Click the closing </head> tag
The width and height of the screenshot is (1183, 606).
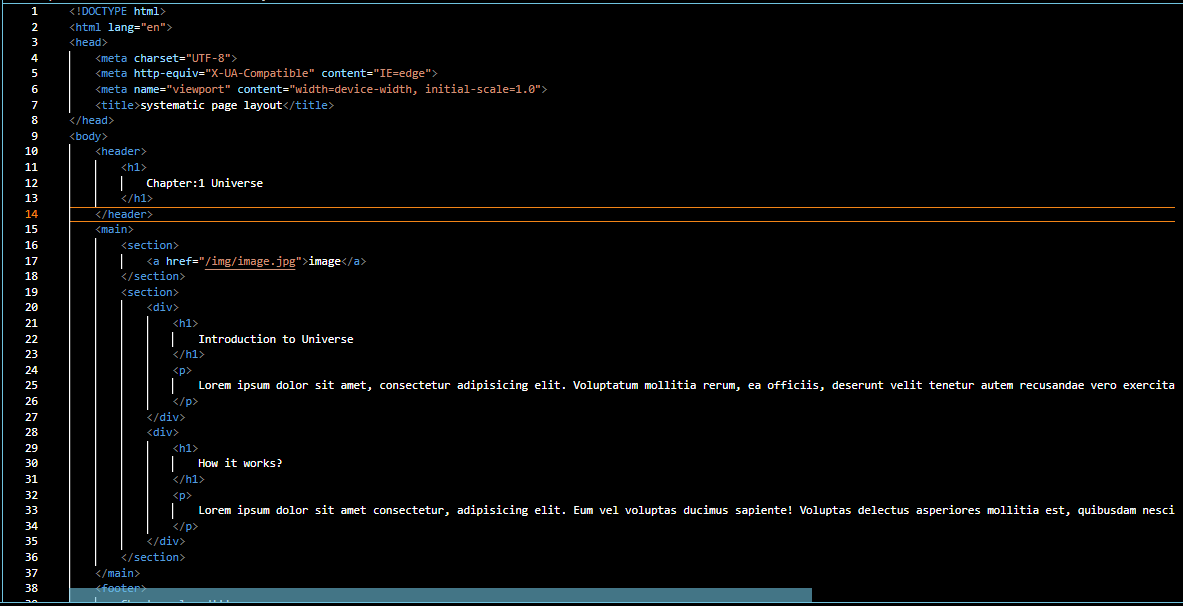[91, 121]
